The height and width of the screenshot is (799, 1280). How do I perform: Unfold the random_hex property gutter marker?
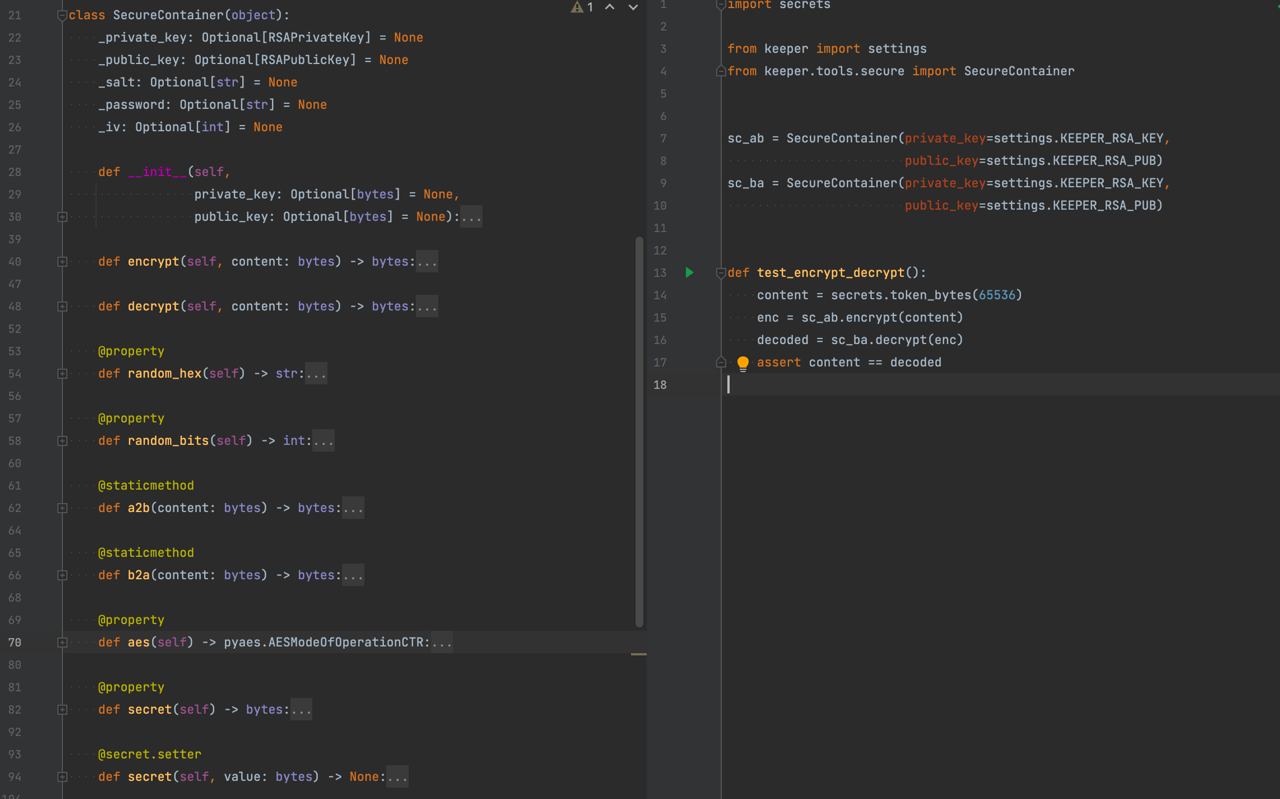pyautogui.click(x=62, y=374)
